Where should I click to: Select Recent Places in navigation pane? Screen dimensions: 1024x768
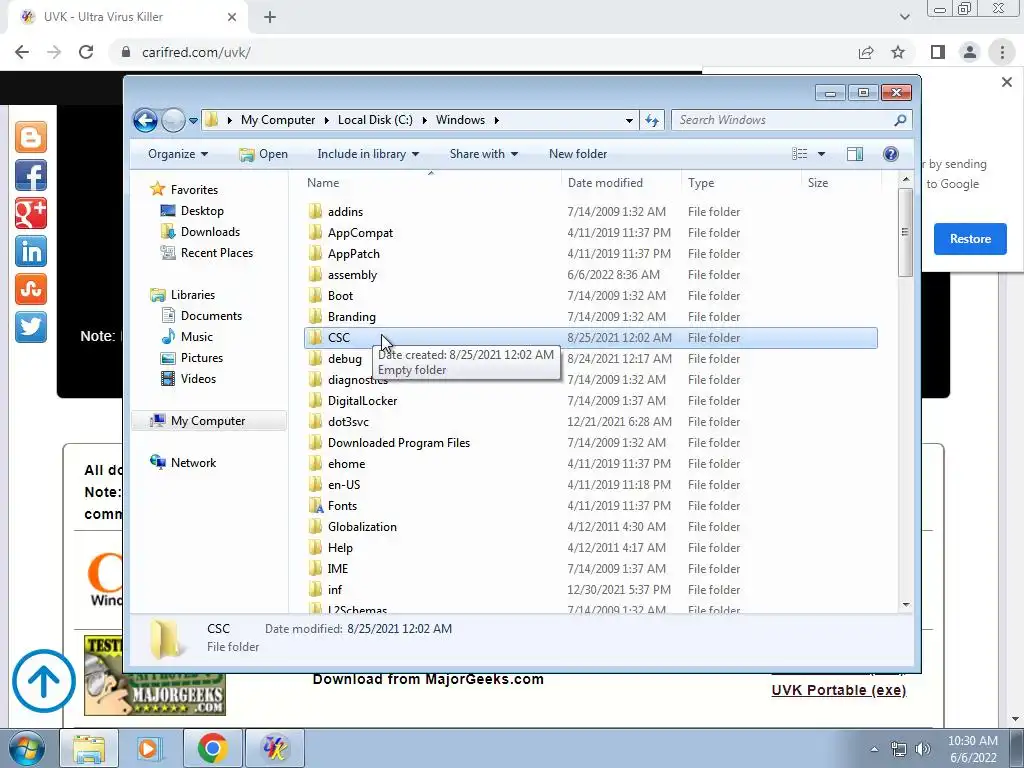coord(216,253)
